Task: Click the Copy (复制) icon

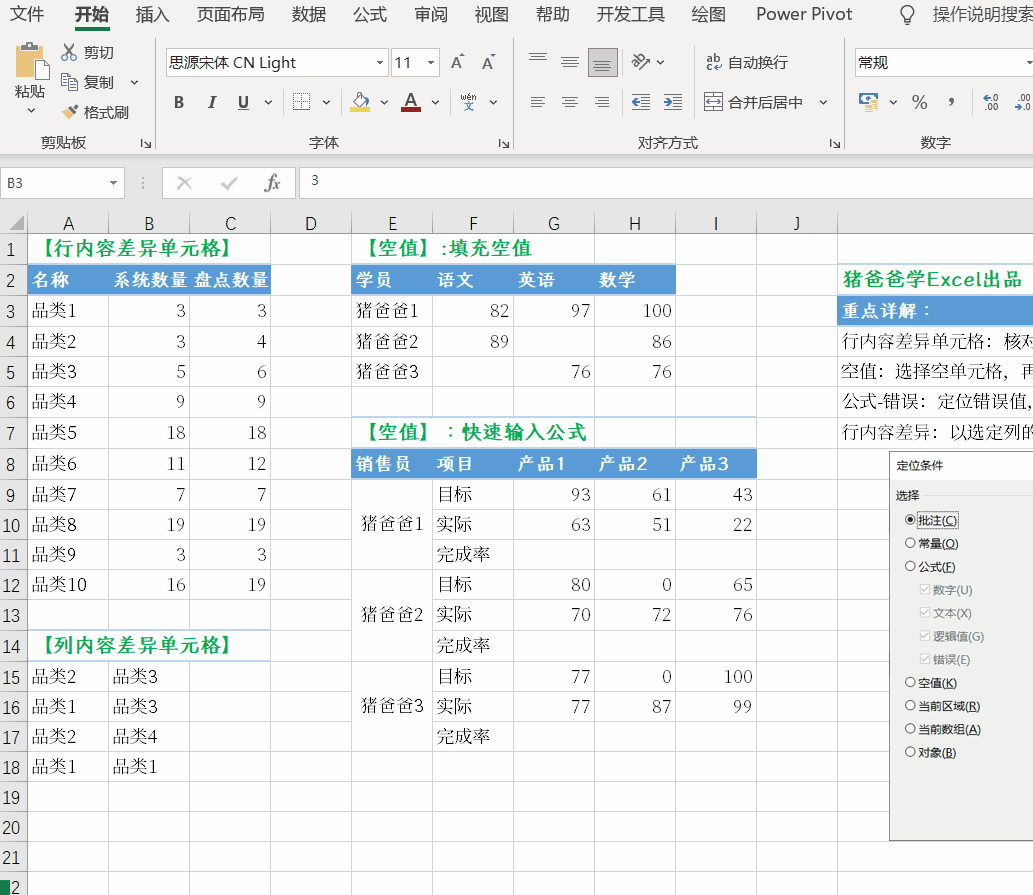Action: click(69, 82)
